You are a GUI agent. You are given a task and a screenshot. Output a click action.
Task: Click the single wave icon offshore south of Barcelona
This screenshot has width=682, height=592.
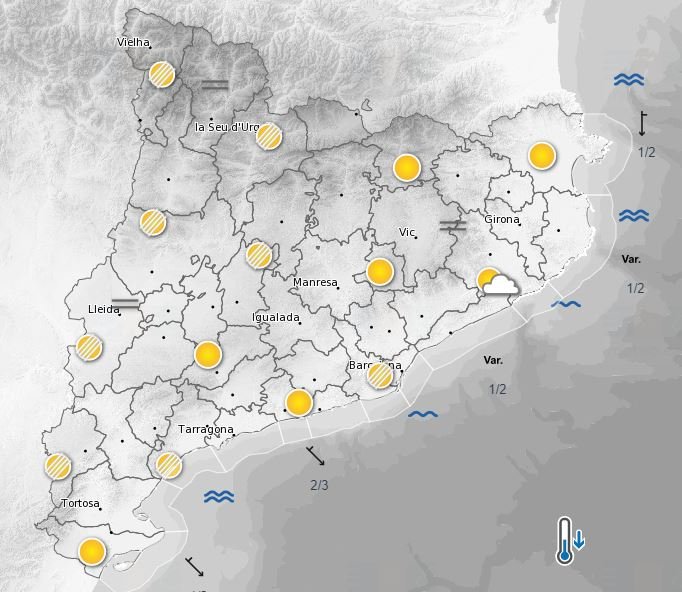pos(423,414)
